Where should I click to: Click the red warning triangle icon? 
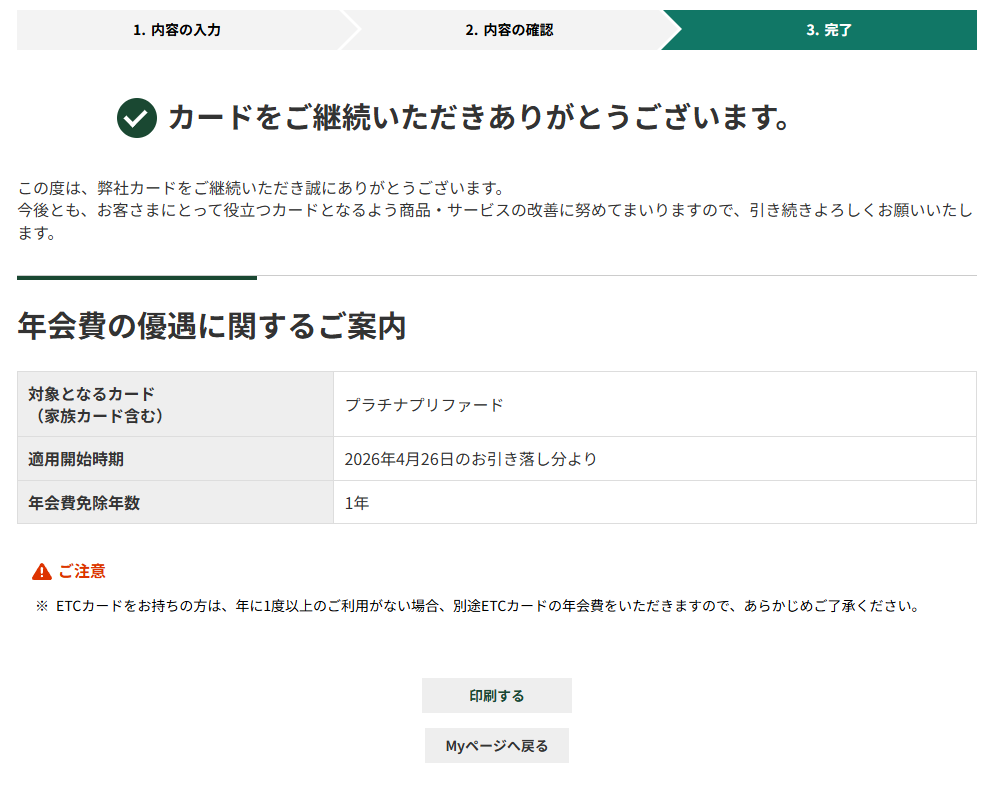click(42, 572)
